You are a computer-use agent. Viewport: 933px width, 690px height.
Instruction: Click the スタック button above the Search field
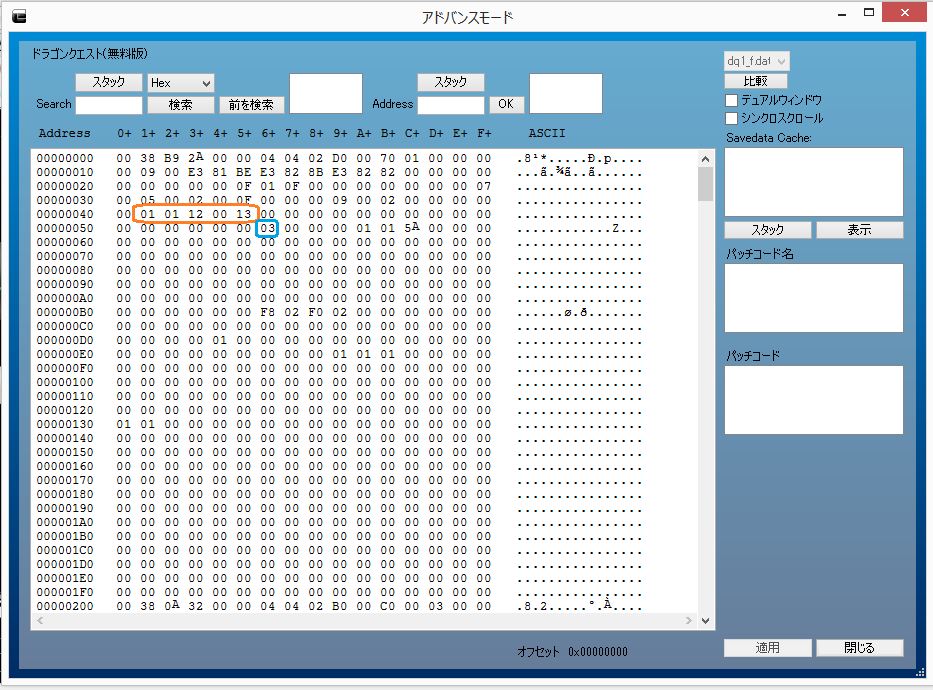[109, 82]
